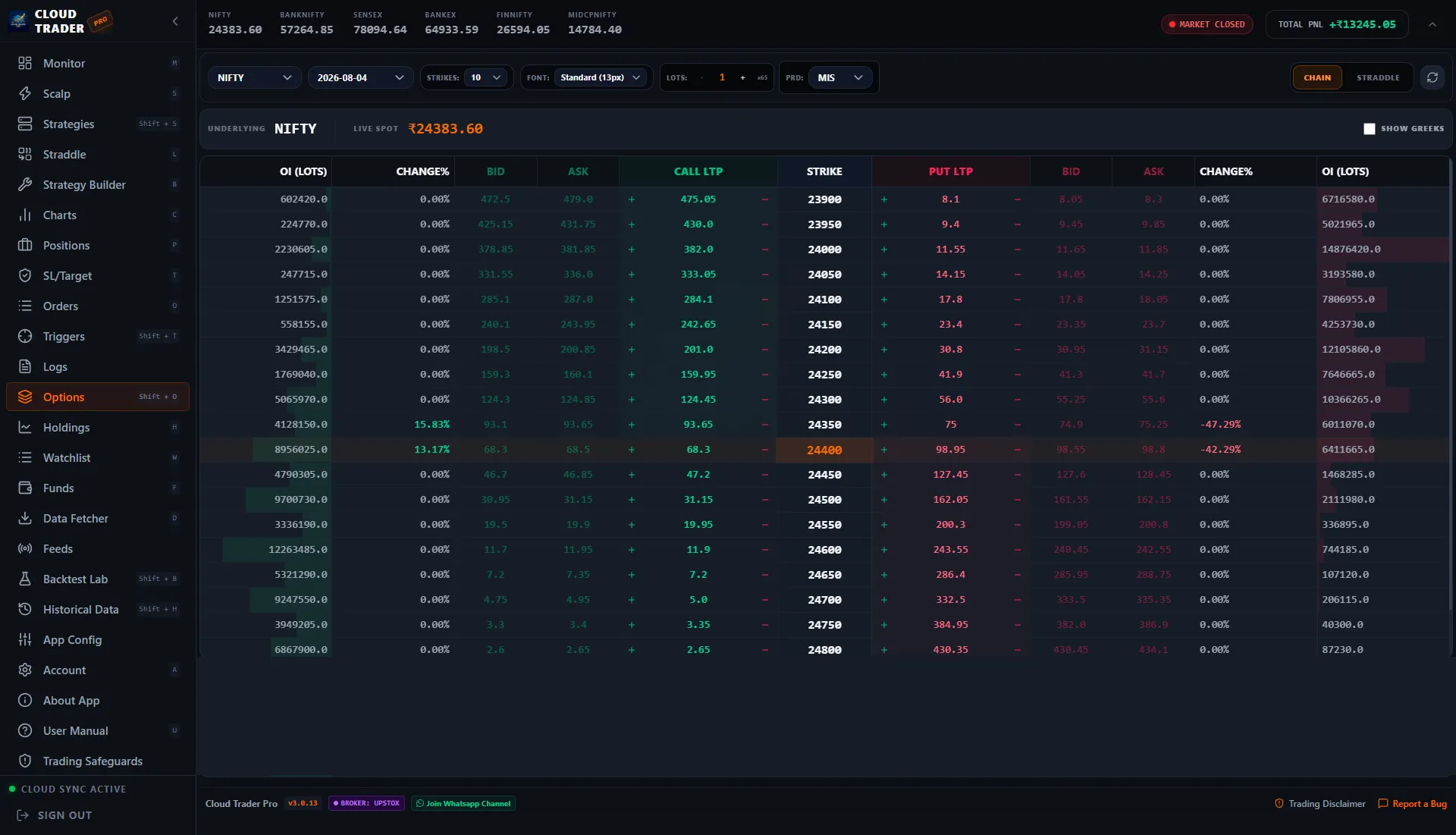Click the MIDCPNIFTY index ticker
Screen dimensions: 1456x835
pyautogui.click(x=595, y=23)
